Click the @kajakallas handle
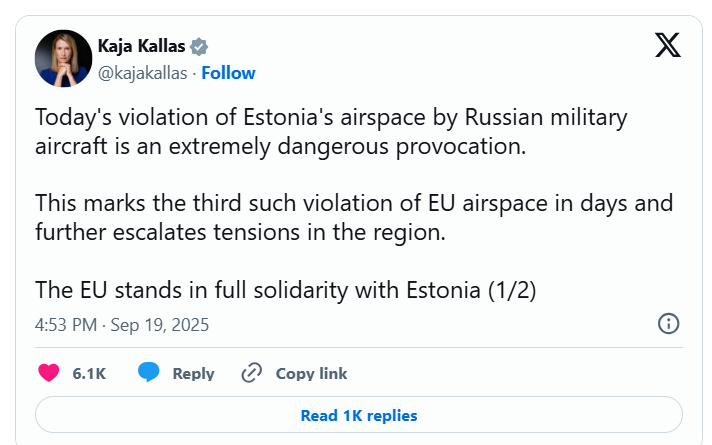This screenshot has height=445, width=712. tap(143, 72)
